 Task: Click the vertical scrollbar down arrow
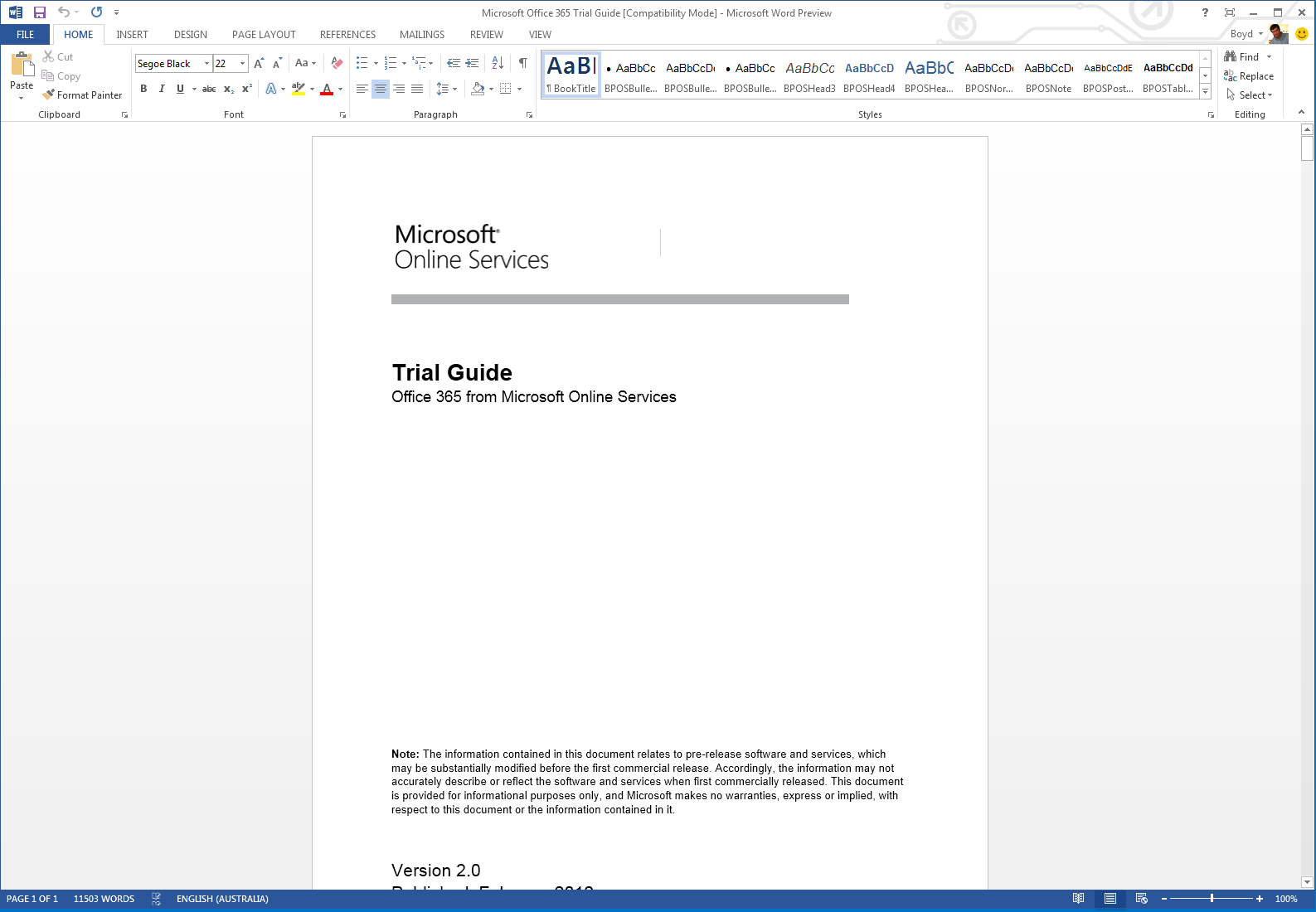tap(1308, 882)
